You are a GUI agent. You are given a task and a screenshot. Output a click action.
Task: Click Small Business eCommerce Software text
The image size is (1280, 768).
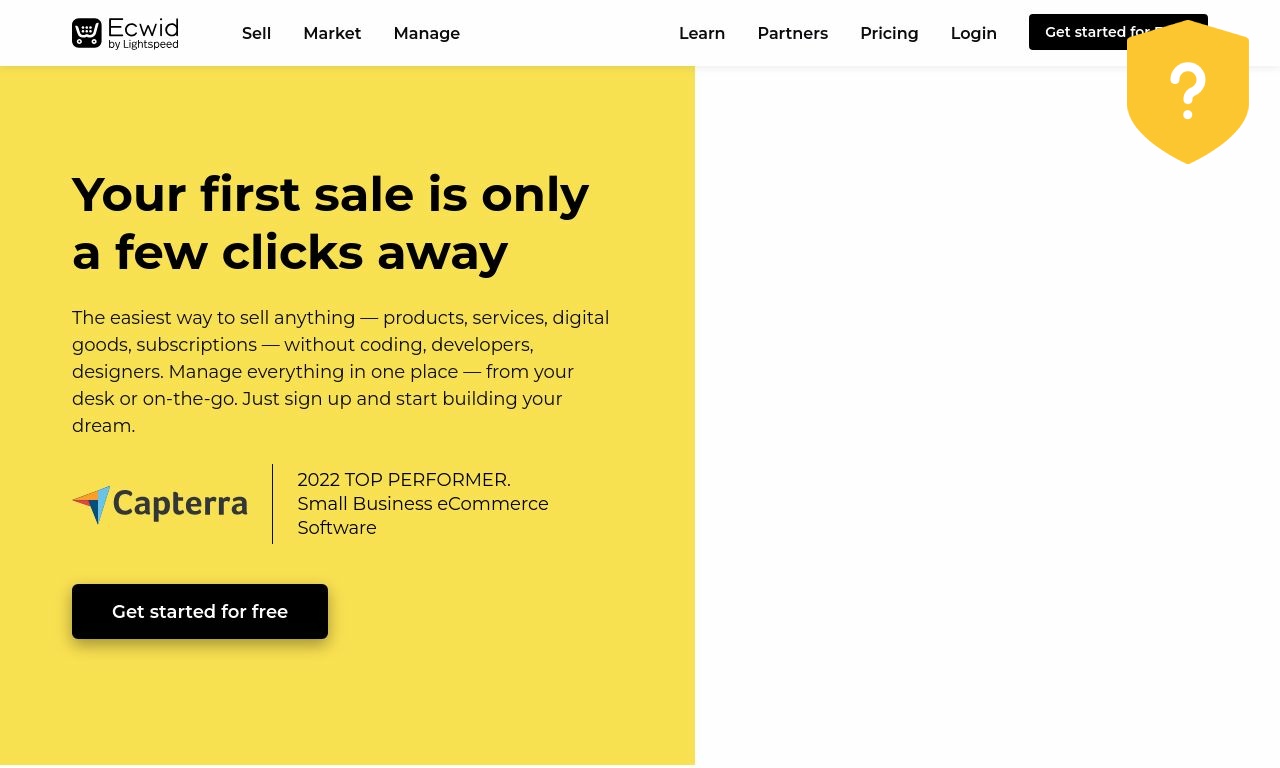pos(423,516)
